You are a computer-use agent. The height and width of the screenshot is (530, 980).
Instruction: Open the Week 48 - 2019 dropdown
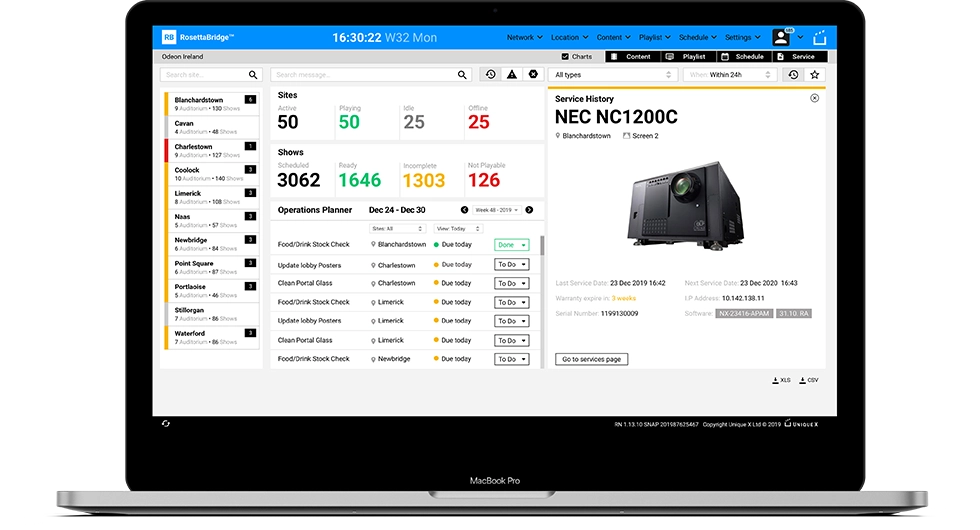tap(497, 210)
